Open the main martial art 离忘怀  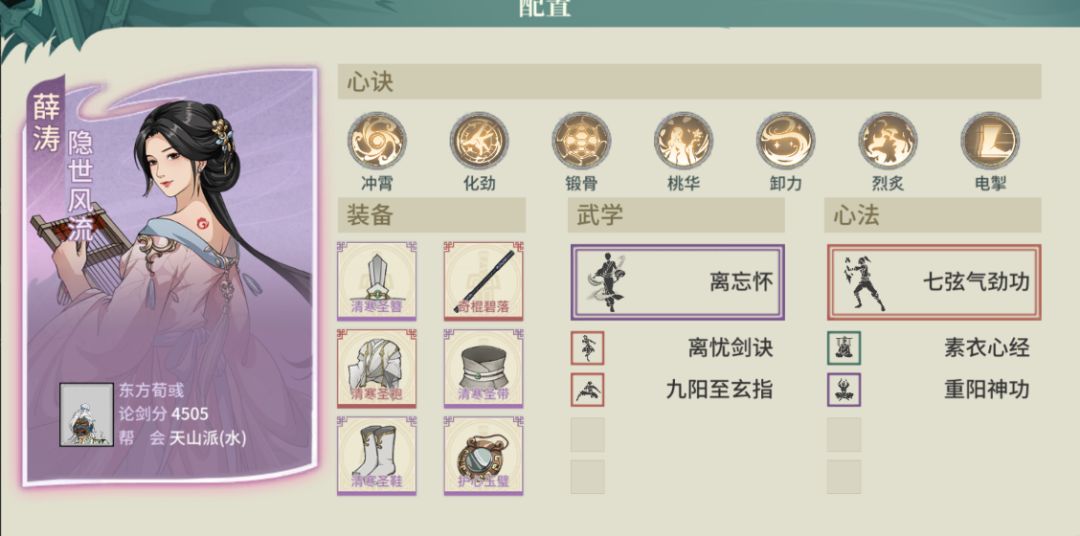[x=678, y=282]
